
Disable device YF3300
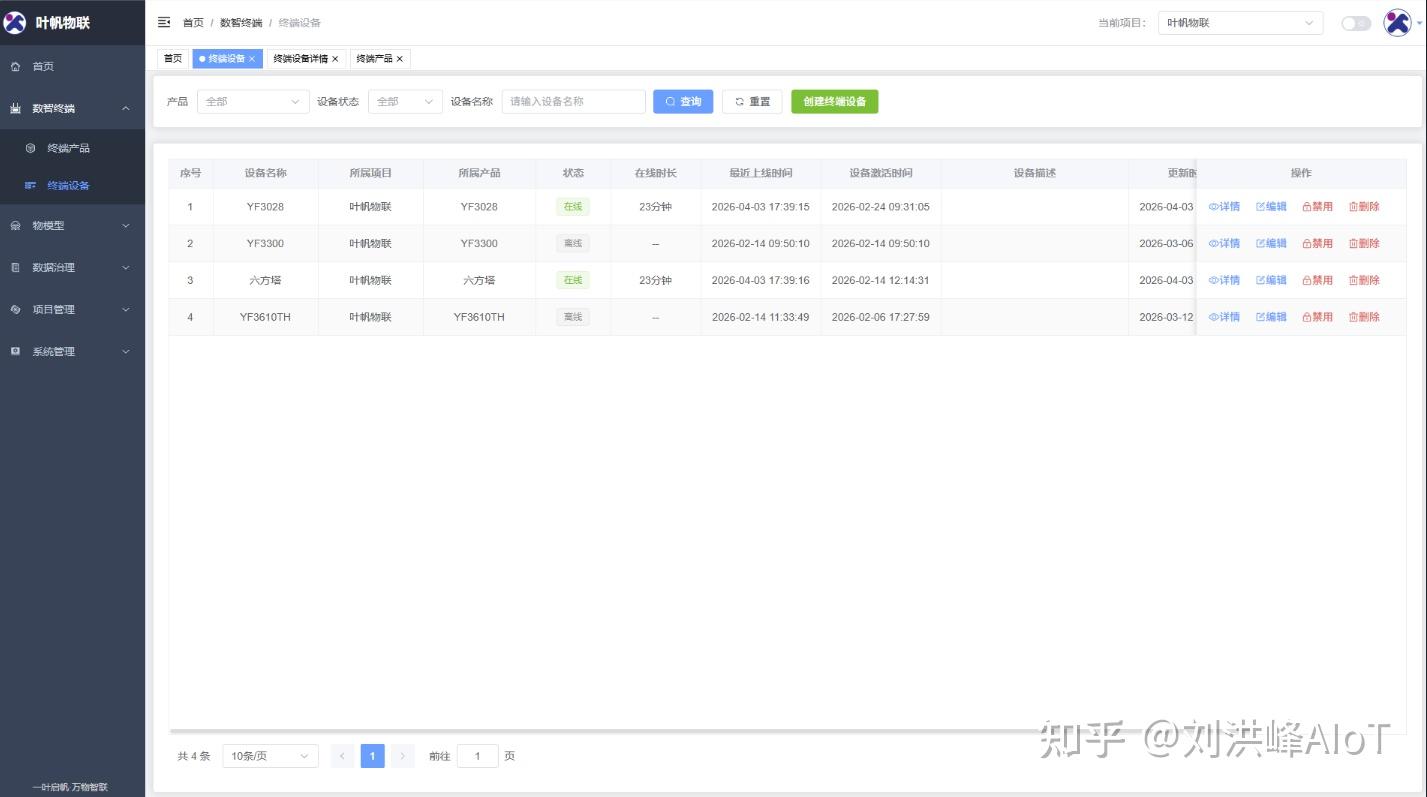coord(1317,244)
